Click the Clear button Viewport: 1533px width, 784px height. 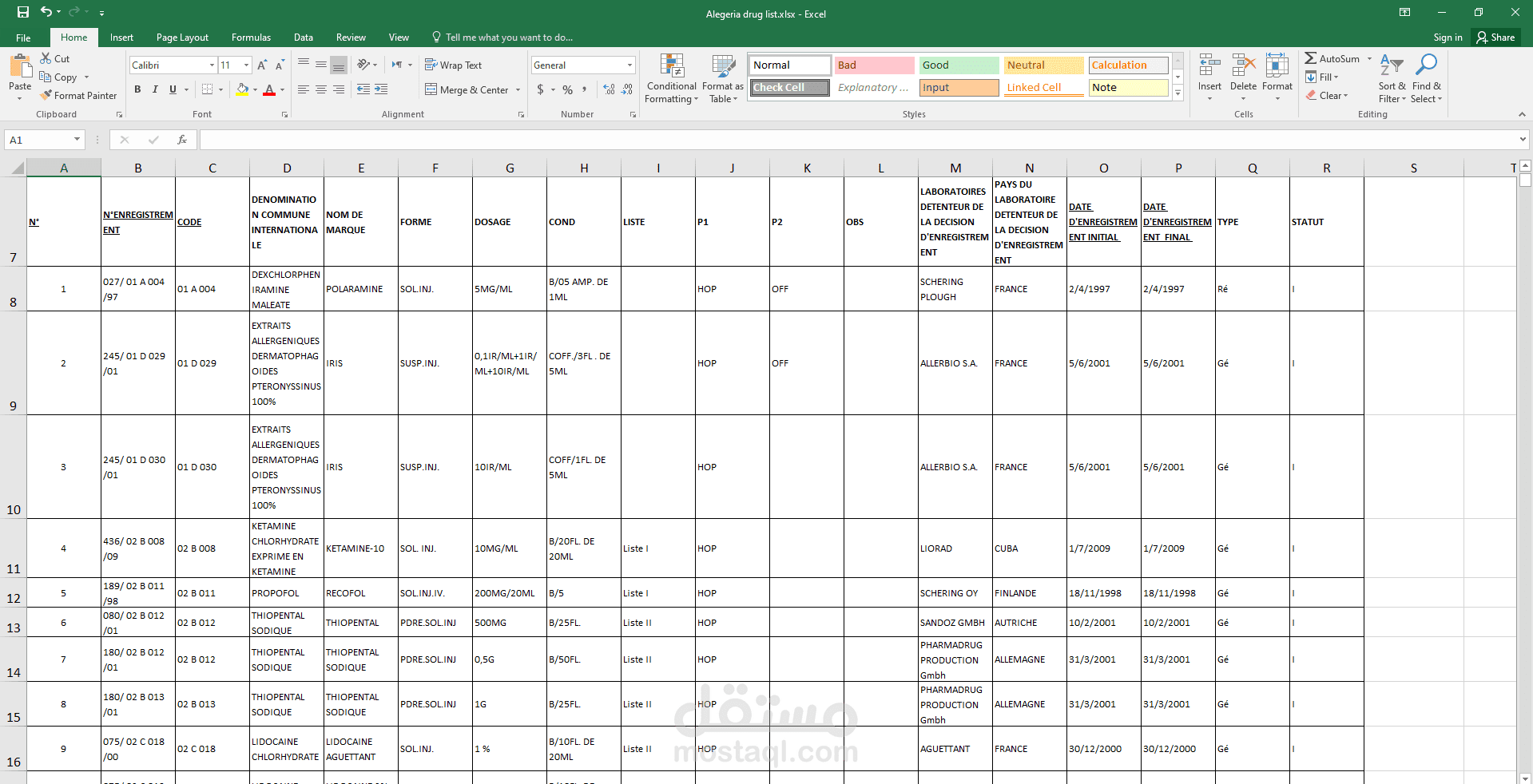1327,95
